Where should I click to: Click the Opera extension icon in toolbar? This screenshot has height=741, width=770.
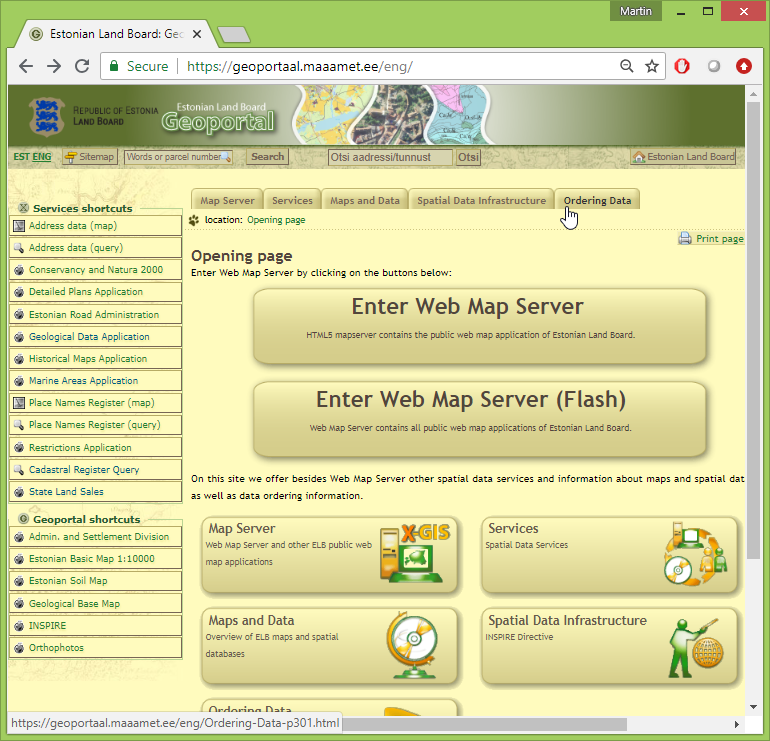(x=682, y=66)
